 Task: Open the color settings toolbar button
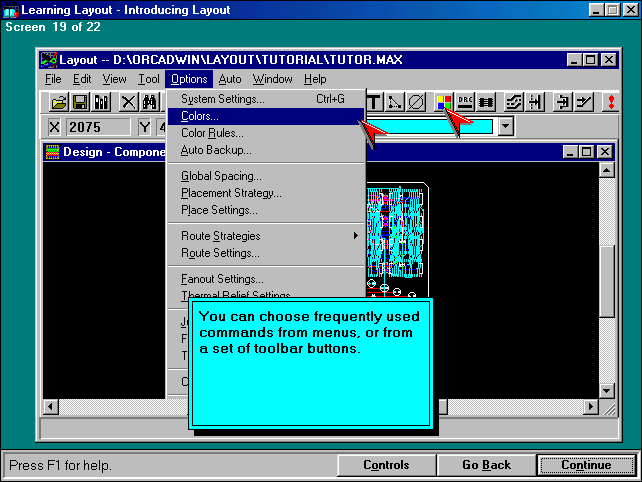(445, 102)
